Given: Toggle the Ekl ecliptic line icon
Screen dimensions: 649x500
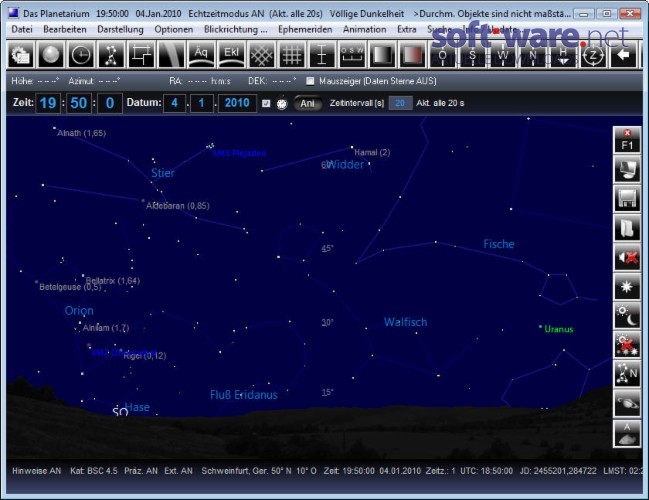Looking at the screenshot, I should 231,55.
